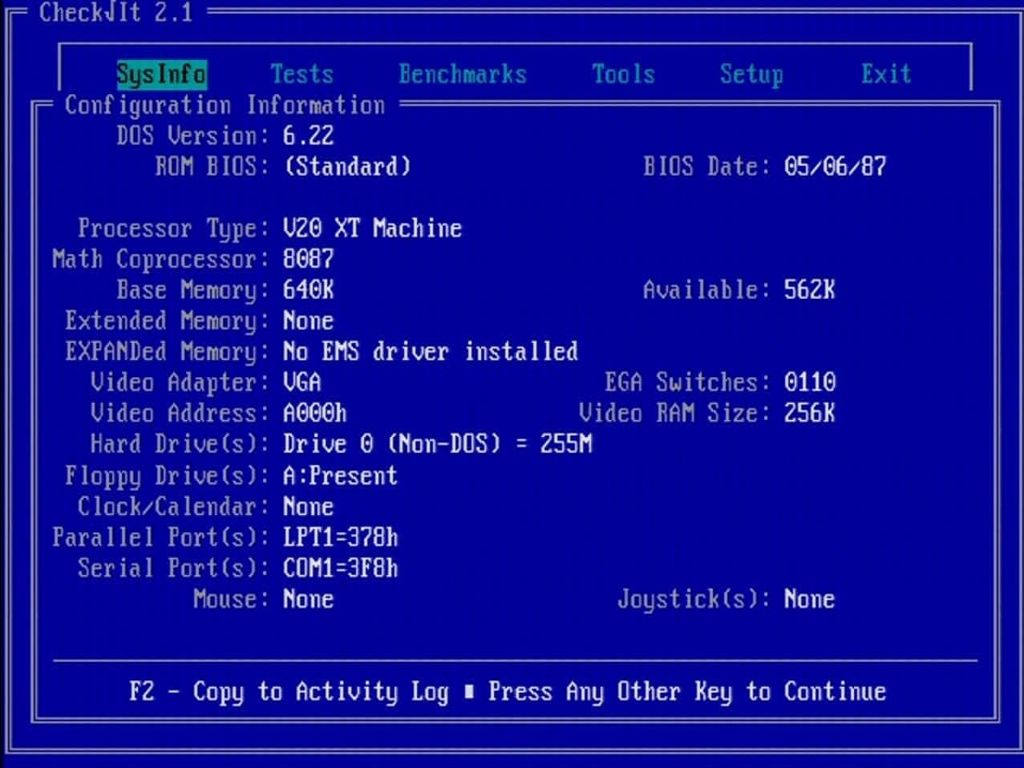Image resolution: width=1024 pixels, height=768 pixels.
Task: Click the Floppy Drive(s) label
Action: [x=167, y=475]
